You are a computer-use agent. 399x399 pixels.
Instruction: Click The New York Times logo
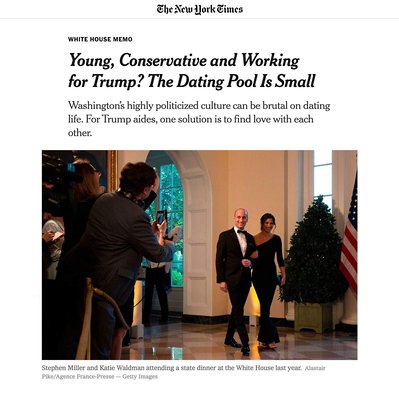click(x=200, y=9)
